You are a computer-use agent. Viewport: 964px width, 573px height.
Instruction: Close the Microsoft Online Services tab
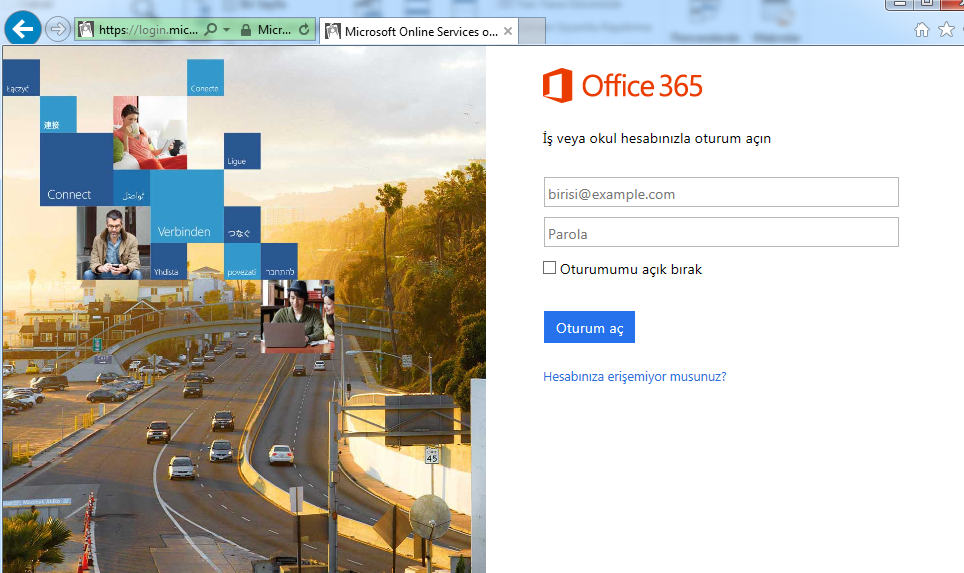coord(508,31)
